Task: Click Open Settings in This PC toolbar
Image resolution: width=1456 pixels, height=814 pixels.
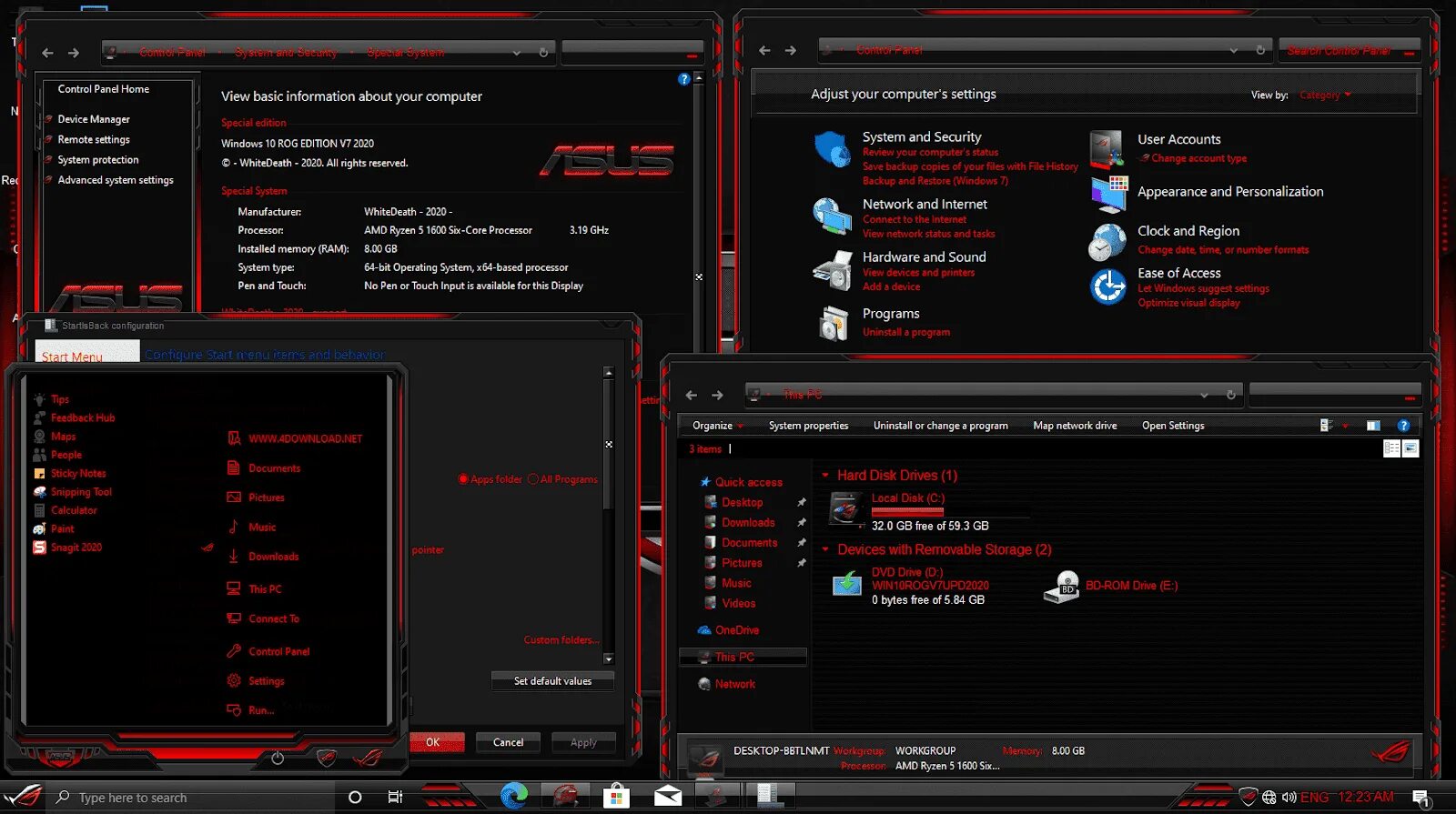Action: coord(1173,426)
